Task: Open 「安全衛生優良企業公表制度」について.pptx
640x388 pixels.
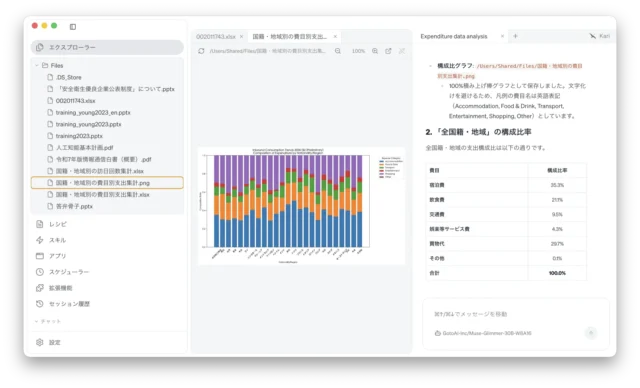Action: 115,89
